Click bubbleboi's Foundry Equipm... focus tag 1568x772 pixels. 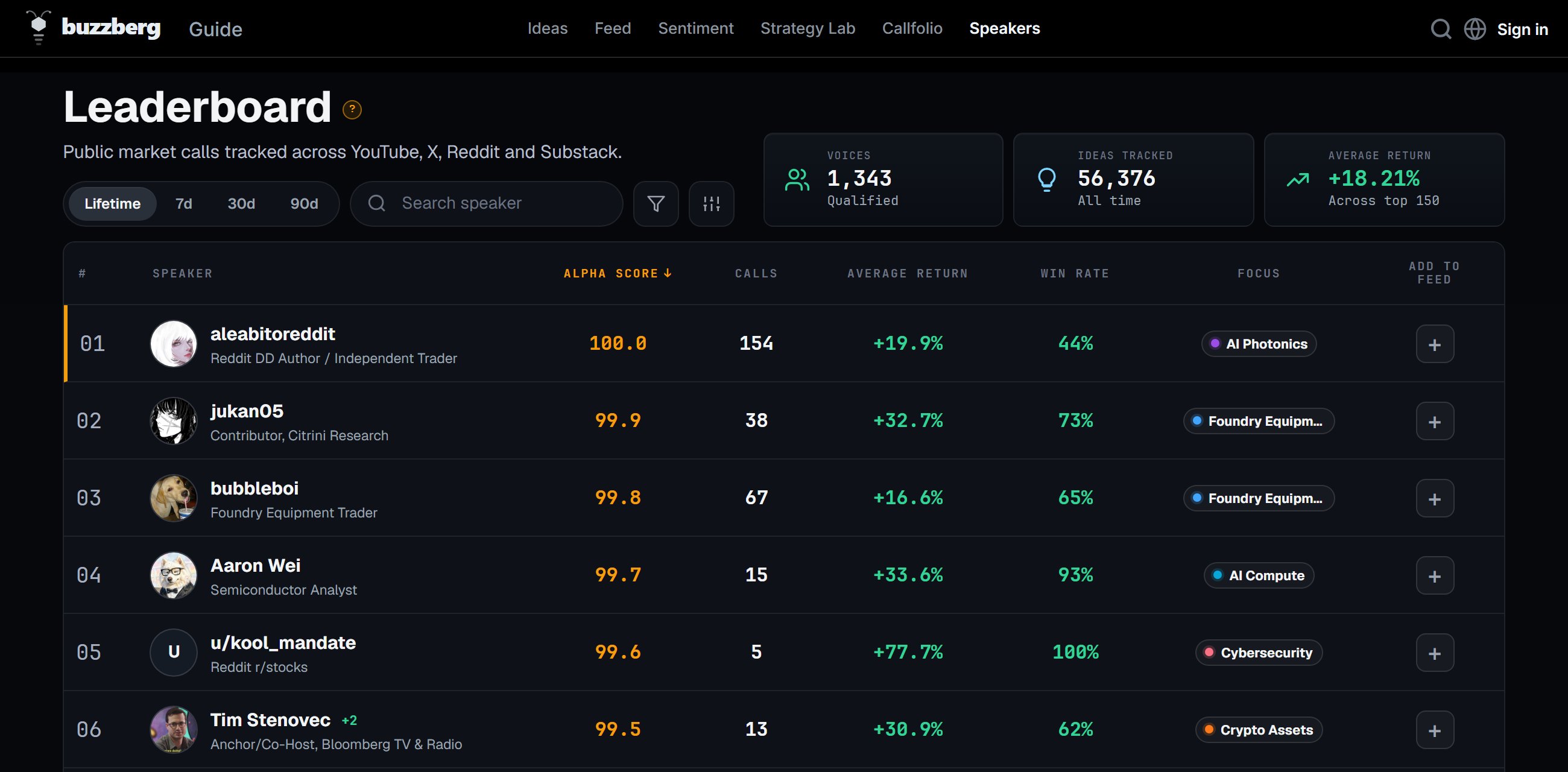pos(1259,499)
